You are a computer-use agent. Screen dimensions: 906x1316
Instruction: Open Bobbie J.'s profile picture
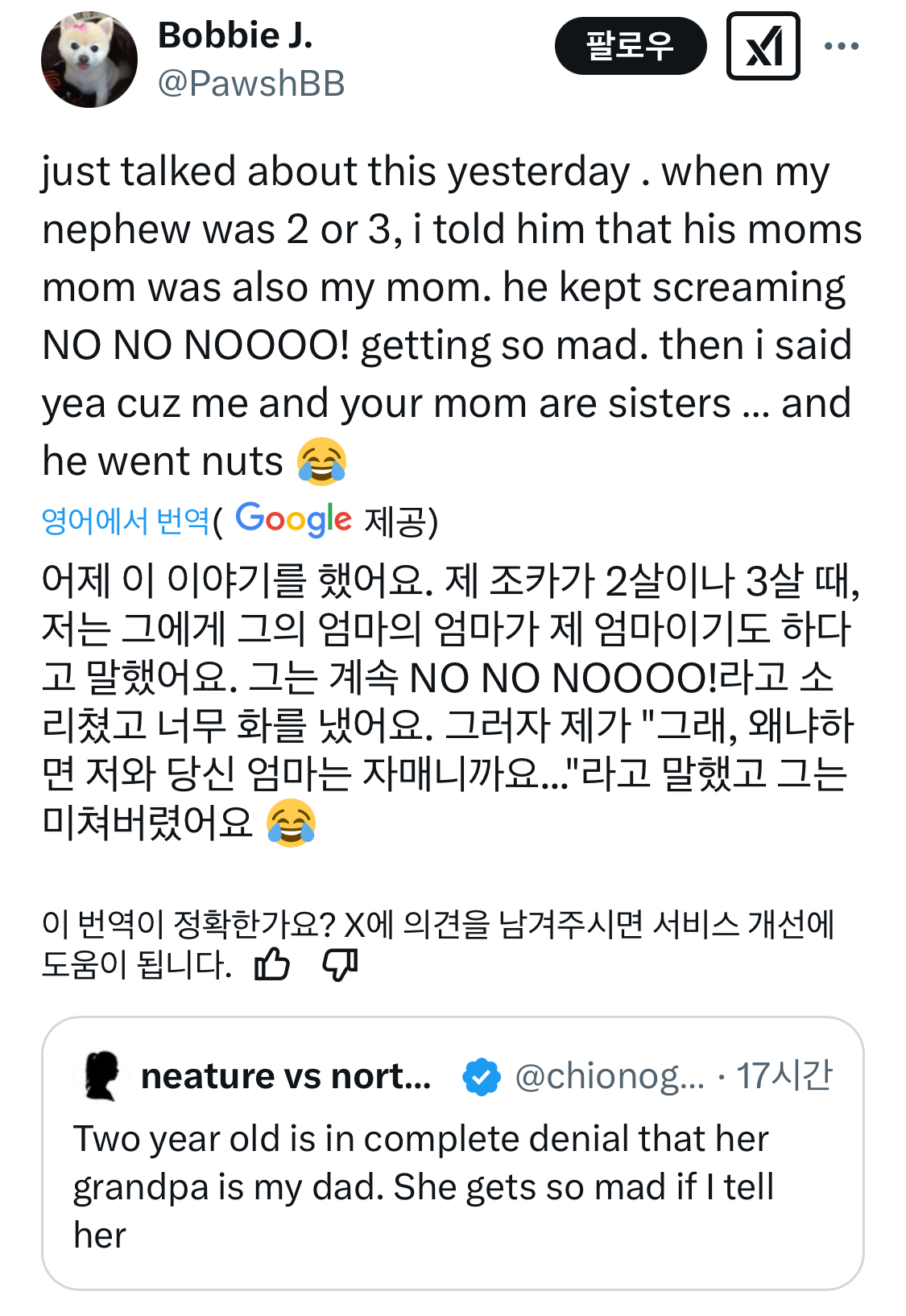pos(89,60)
